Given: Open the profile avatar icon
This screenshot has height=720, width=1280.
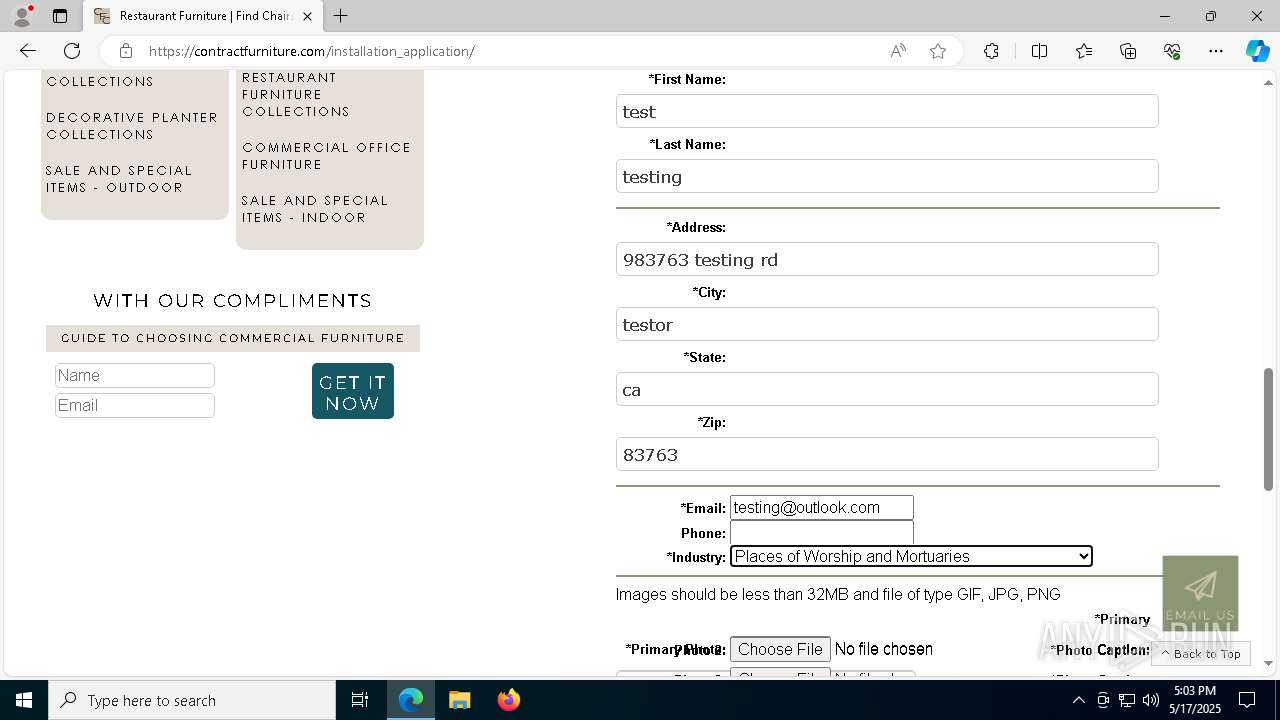Looking at the screenshot, I should click(22, 16).
